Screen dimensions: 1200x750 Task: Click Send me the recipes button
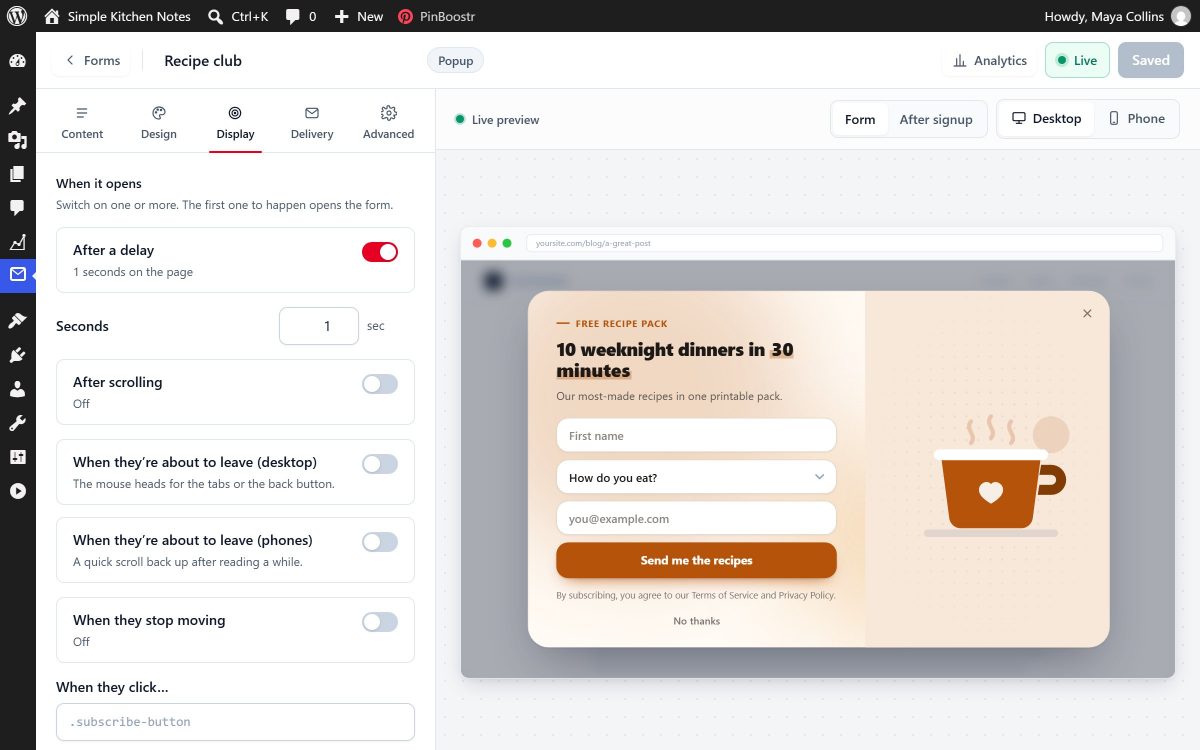[x=696, y=560]
